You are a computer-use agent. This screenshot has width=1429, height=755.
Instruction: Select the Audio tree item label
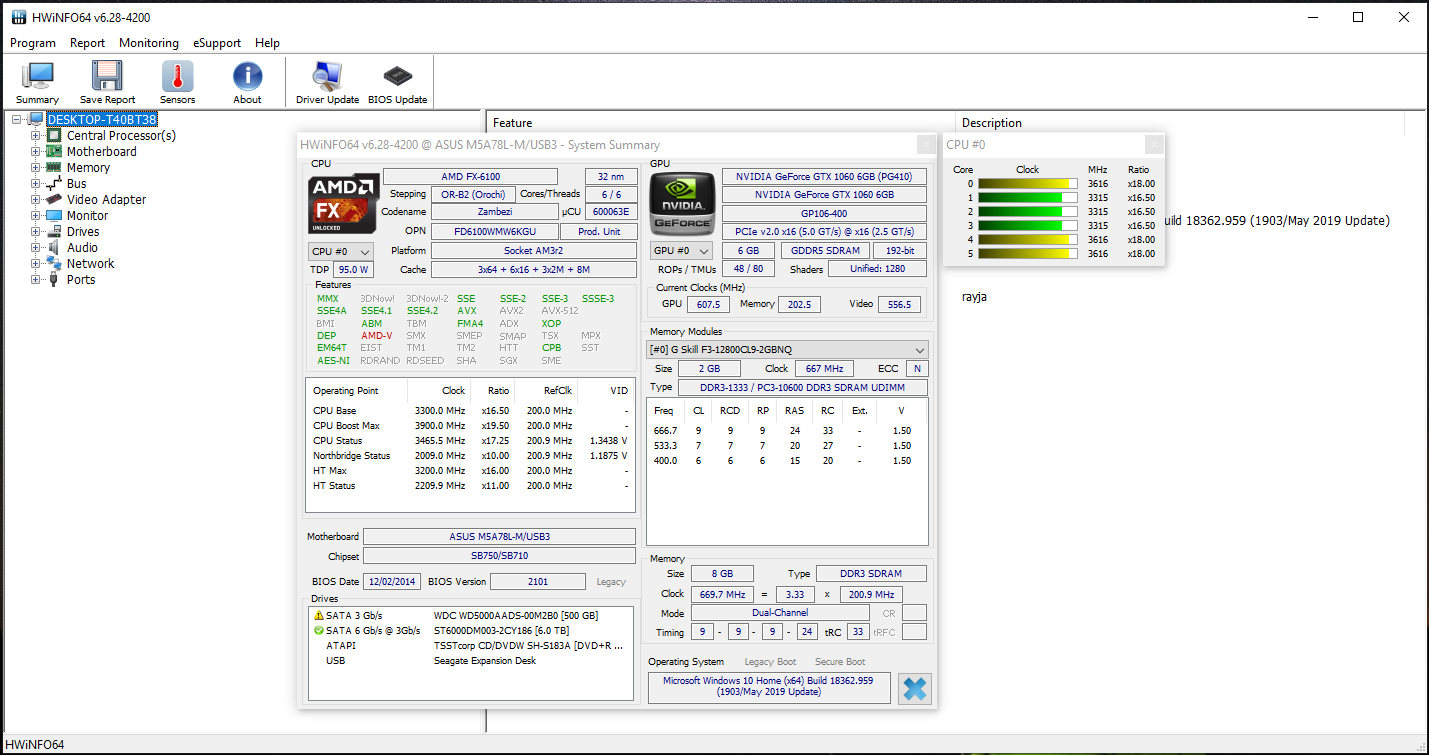pos(82,248)
